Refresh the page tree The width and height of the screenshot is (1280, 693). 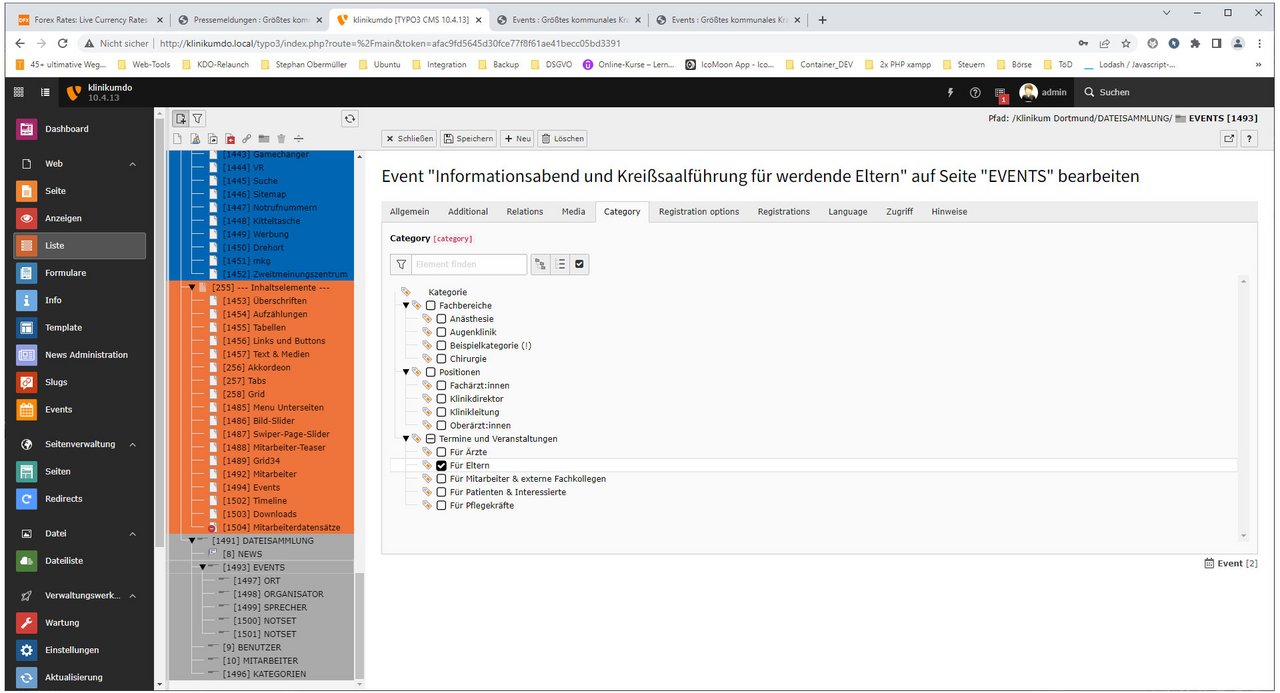coord(350,118)
